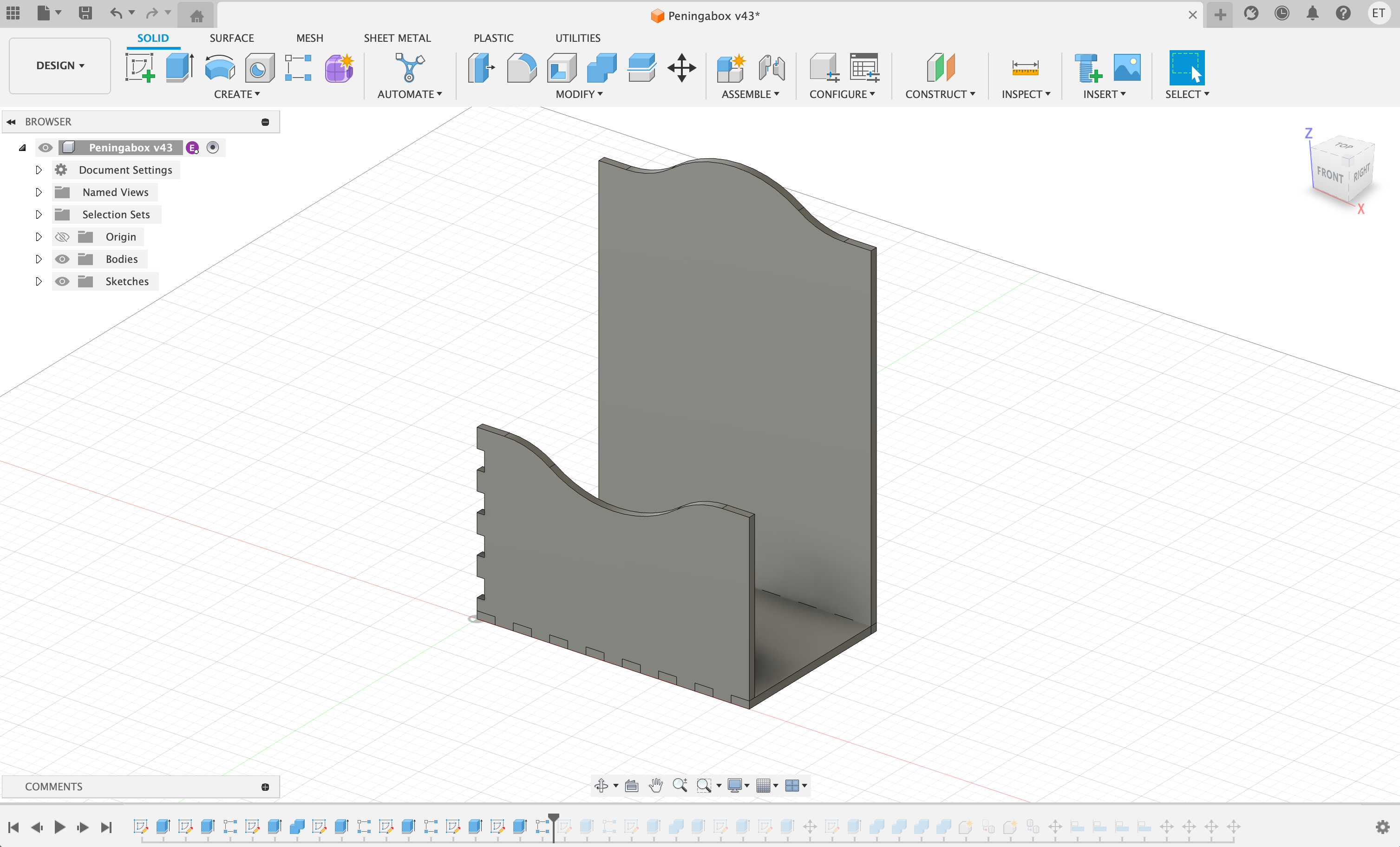Select the Revolve tool
This screenshot has width=1400, height=847.
[220, 68]
